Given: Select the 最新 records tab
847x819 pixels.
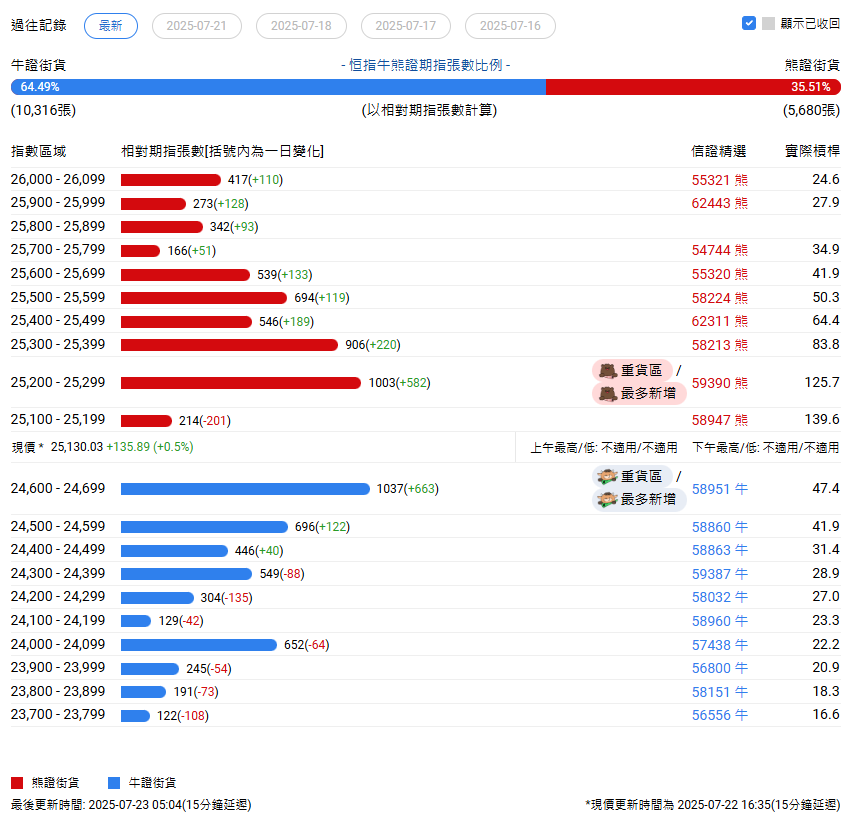Looking at the screenshot, I should click(111, 26).
